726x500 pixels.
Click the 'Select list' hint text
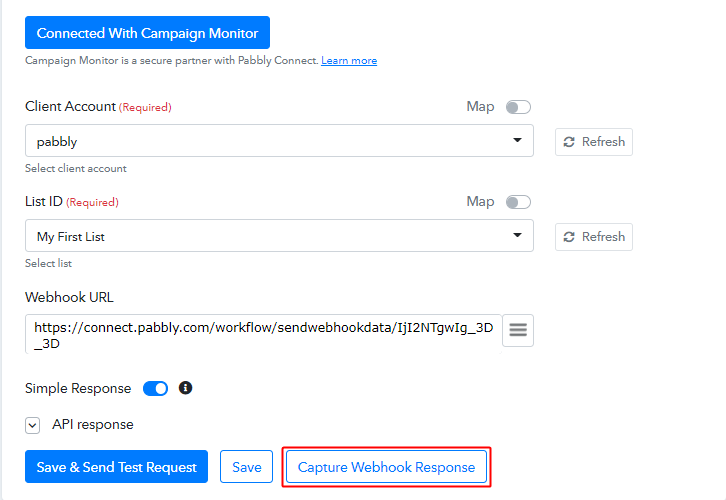click(48, 263)
